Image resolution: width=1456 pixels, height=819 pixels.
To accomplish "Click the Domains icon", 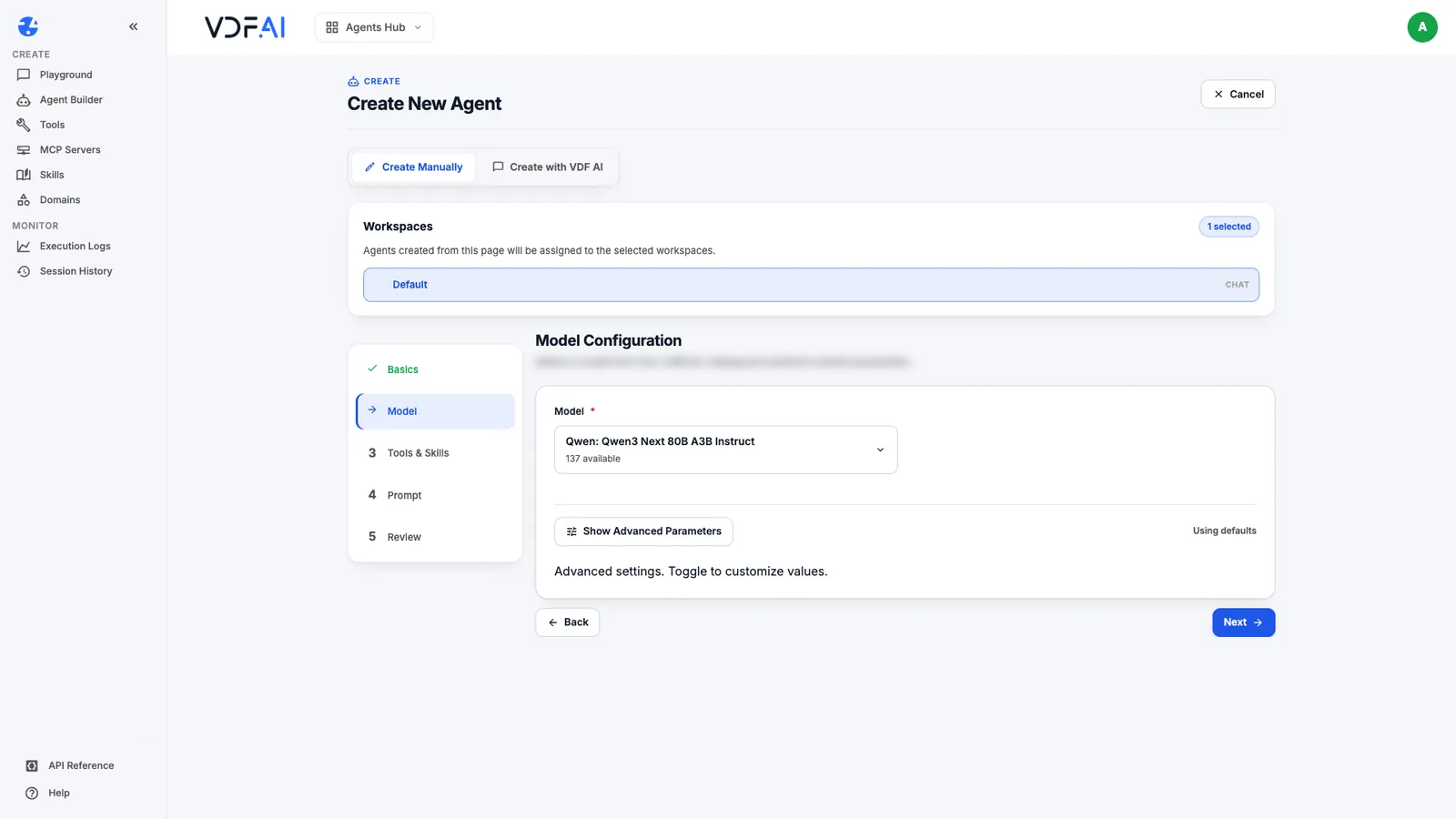I will (x=24, y=200).
